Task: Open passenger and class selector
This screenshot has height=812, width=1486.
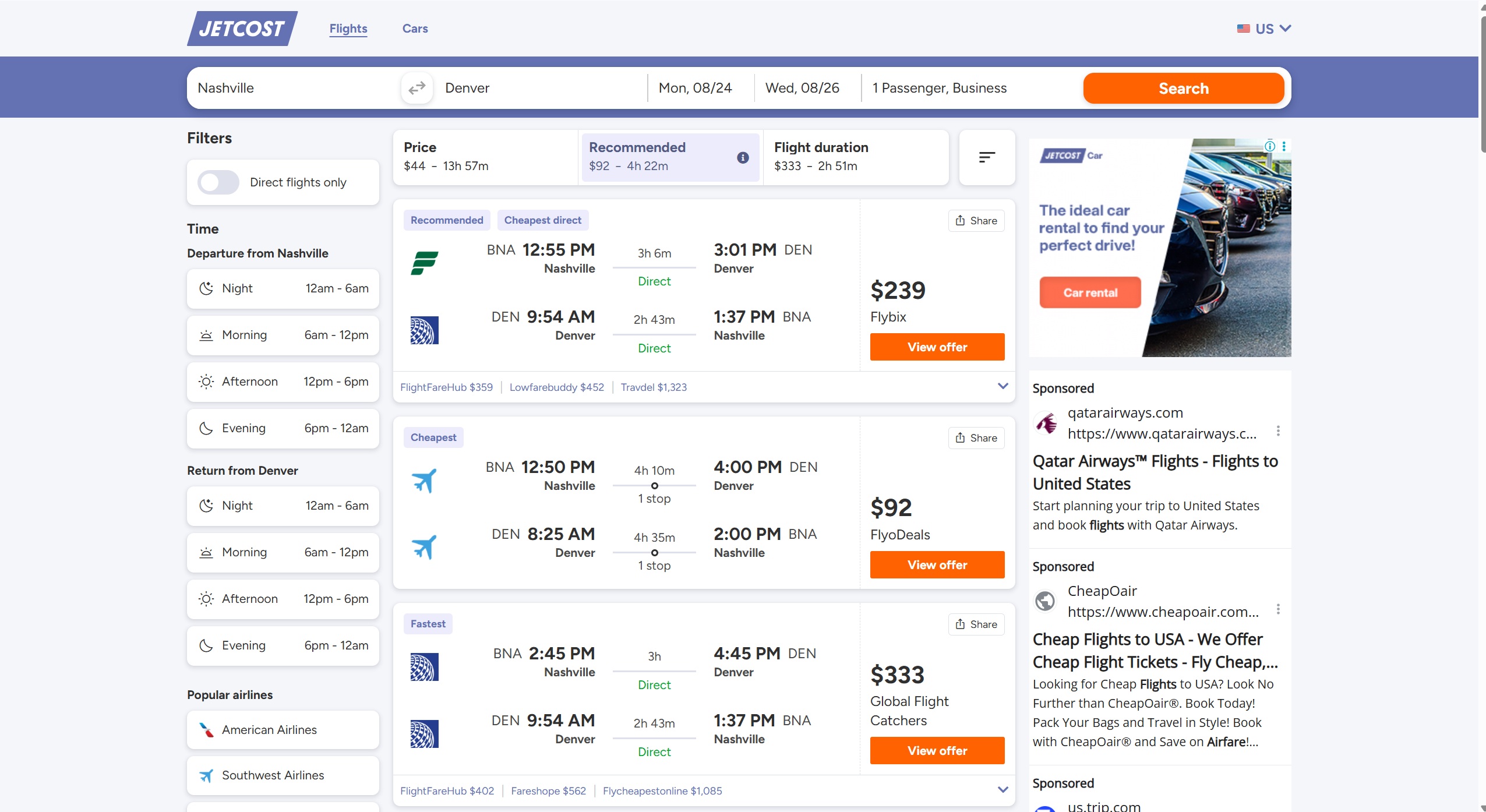Action: [x=972, y=88]
